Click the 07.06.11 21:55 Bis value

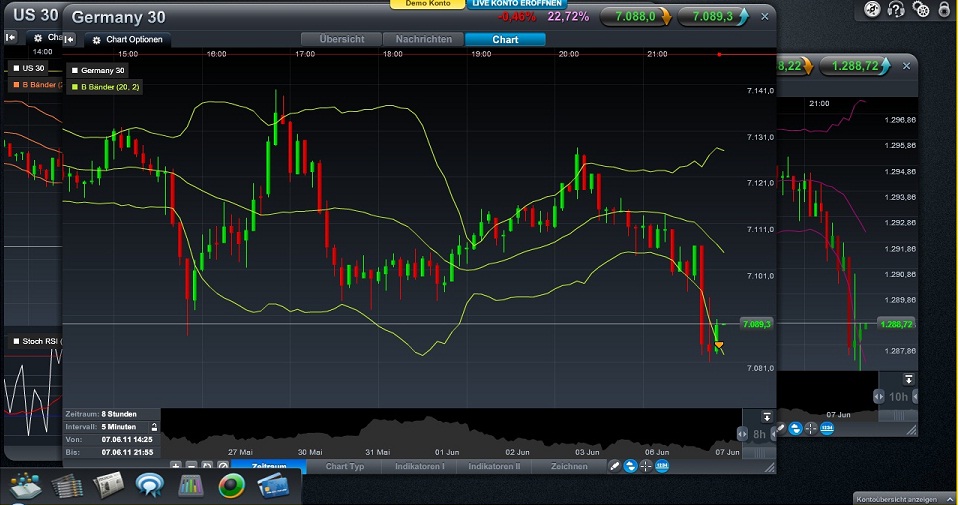pyautogui.click(x=127, y=452)
